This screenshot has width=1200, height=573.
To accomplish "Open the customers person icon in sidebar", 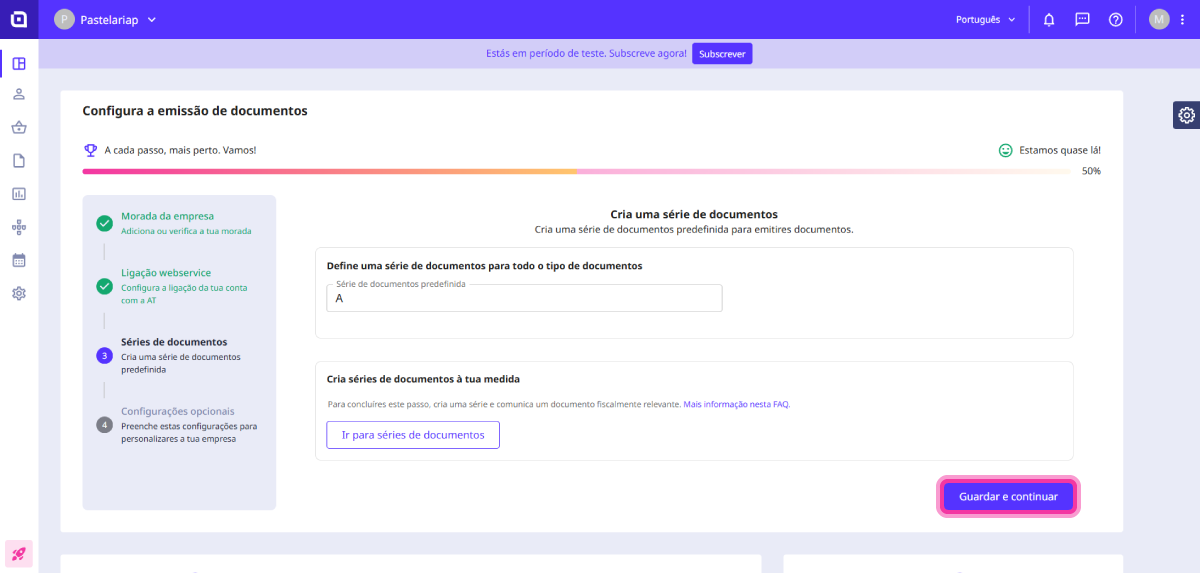I will (19, 95).
